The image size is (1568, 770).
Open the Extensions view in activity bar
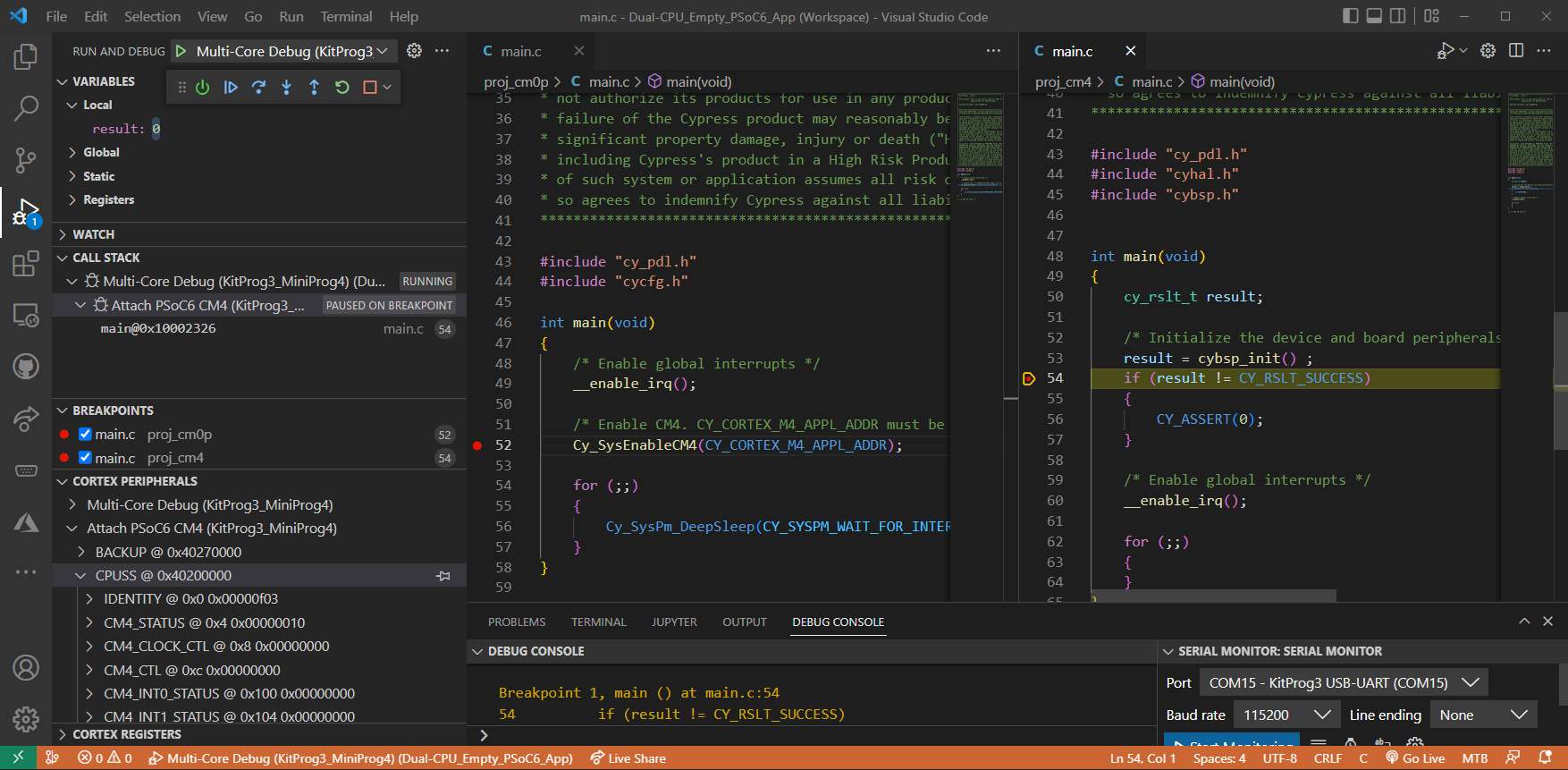pos(25,264)
